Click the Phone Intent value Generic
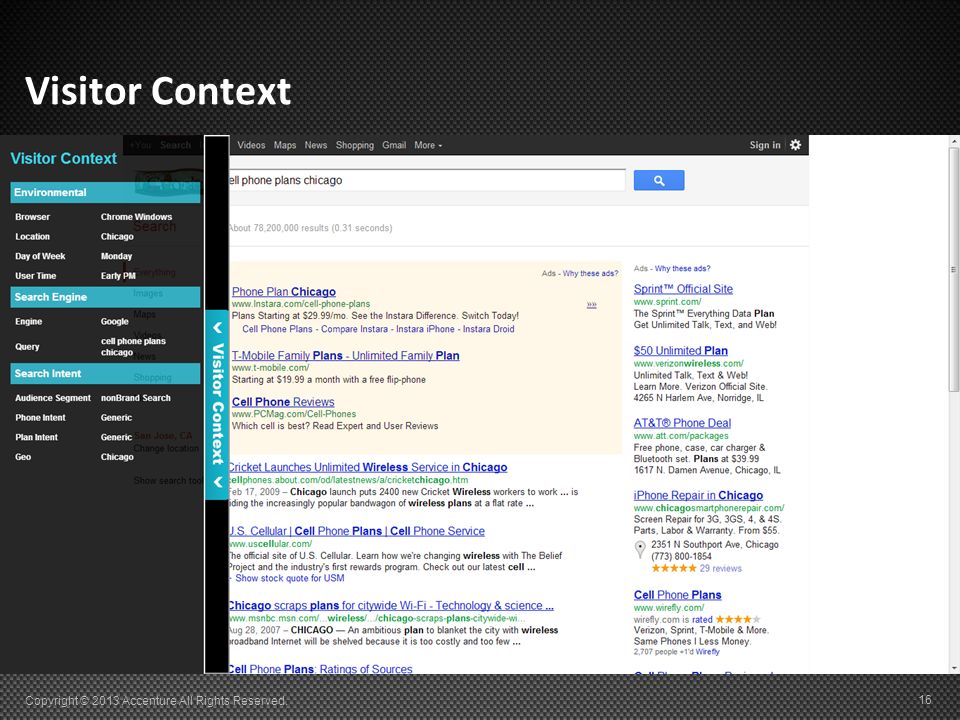960x720 pixels. pyautogui.click(x=116, y=418)
